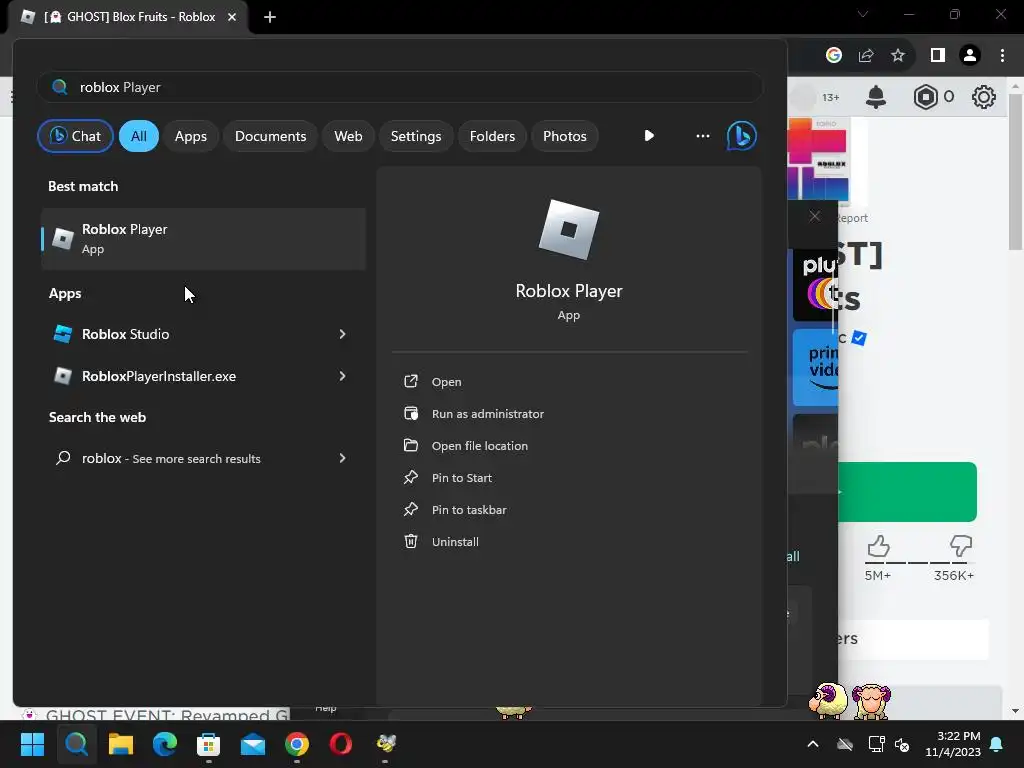
Task: Show more search filters arrow
Action: (x=648, y=136)
